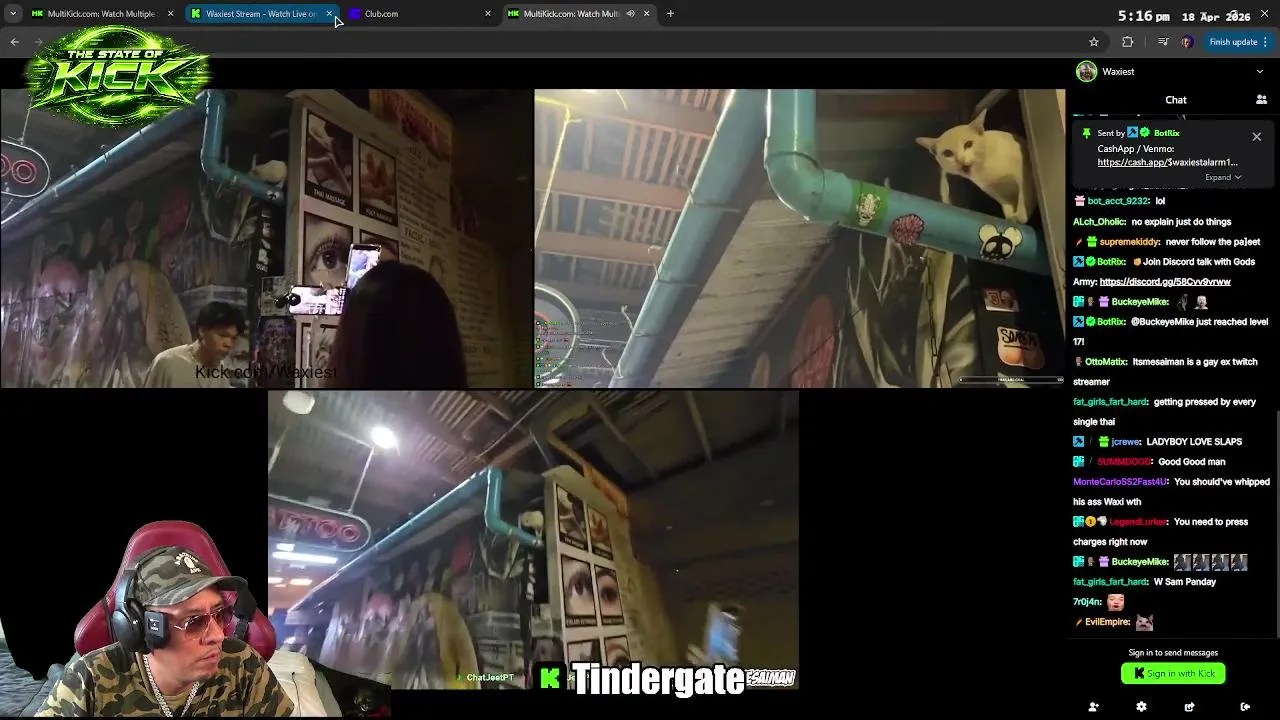Open the tab search dropdown arrow
This screenshot has height=720, width=1280.
[13, 14]
